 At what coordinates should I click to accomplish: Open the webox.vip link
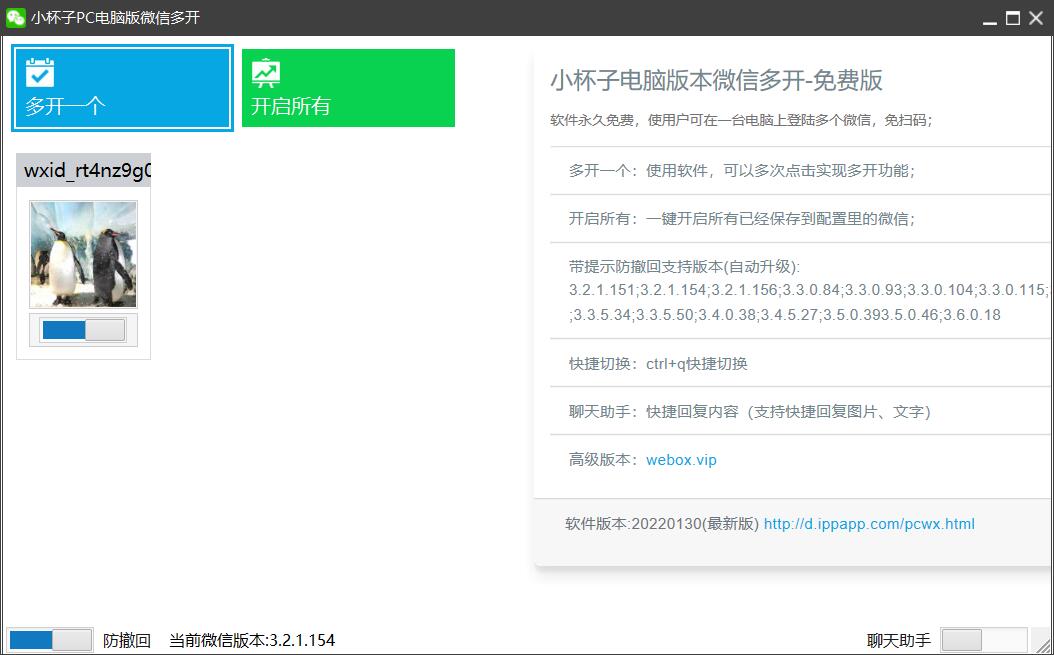pos(681,460)
